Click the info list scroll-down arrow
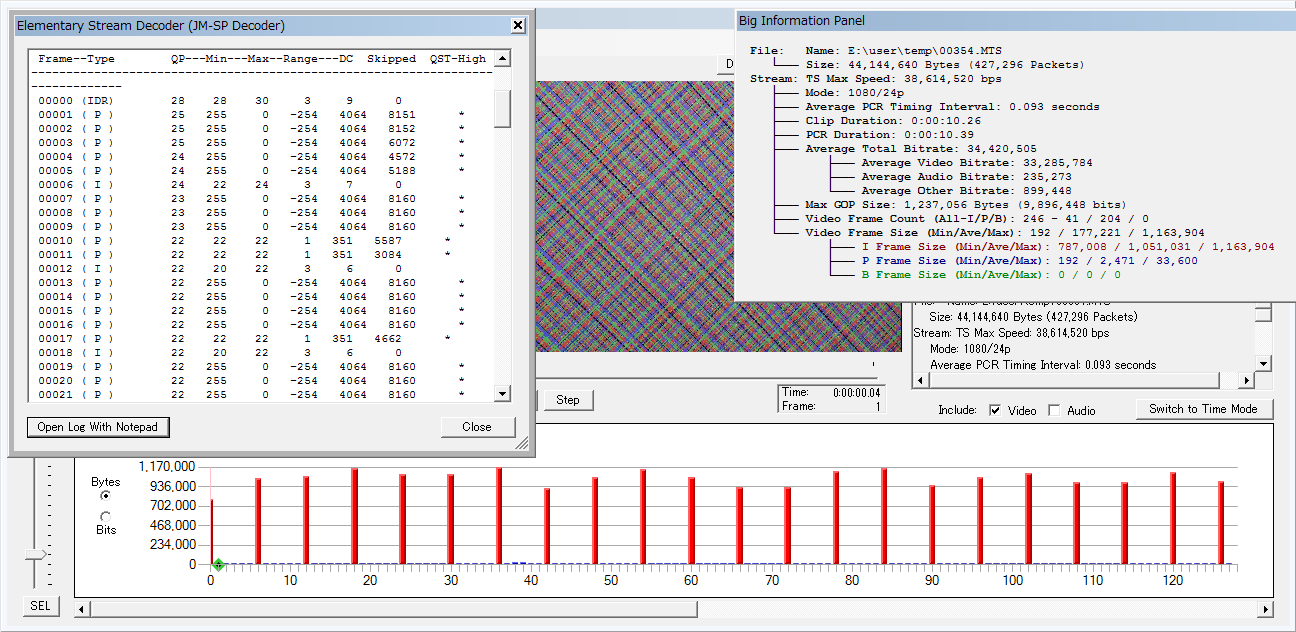The width and height of the screenshot is (1296, 632). pyautogui.click(x=1263, y=364)
